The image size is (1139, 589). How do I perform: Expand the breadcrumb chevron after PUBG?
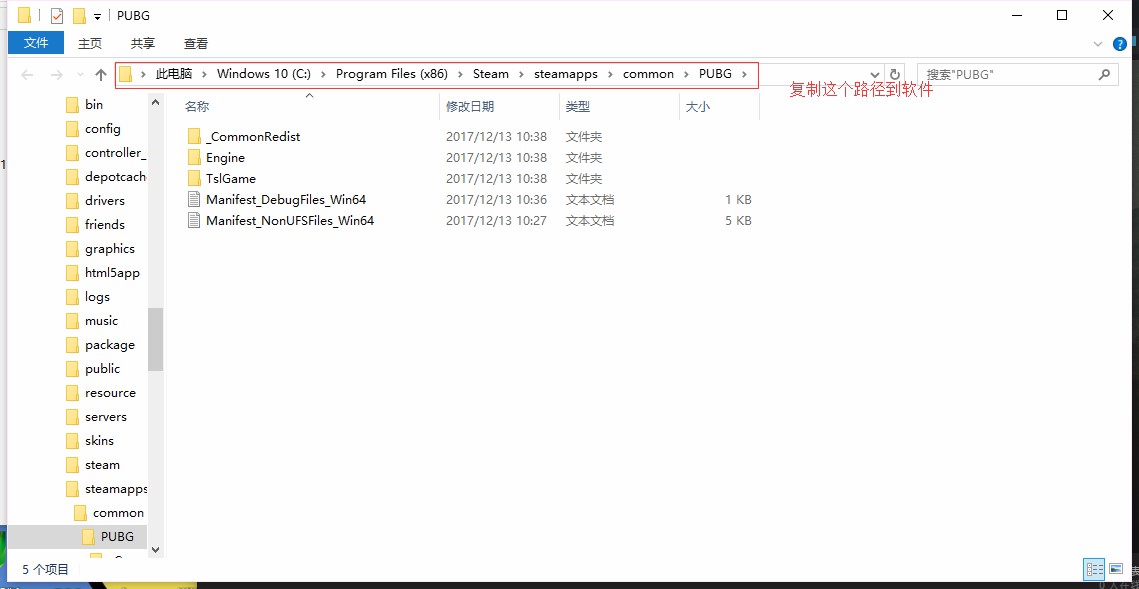click(744, 74)
